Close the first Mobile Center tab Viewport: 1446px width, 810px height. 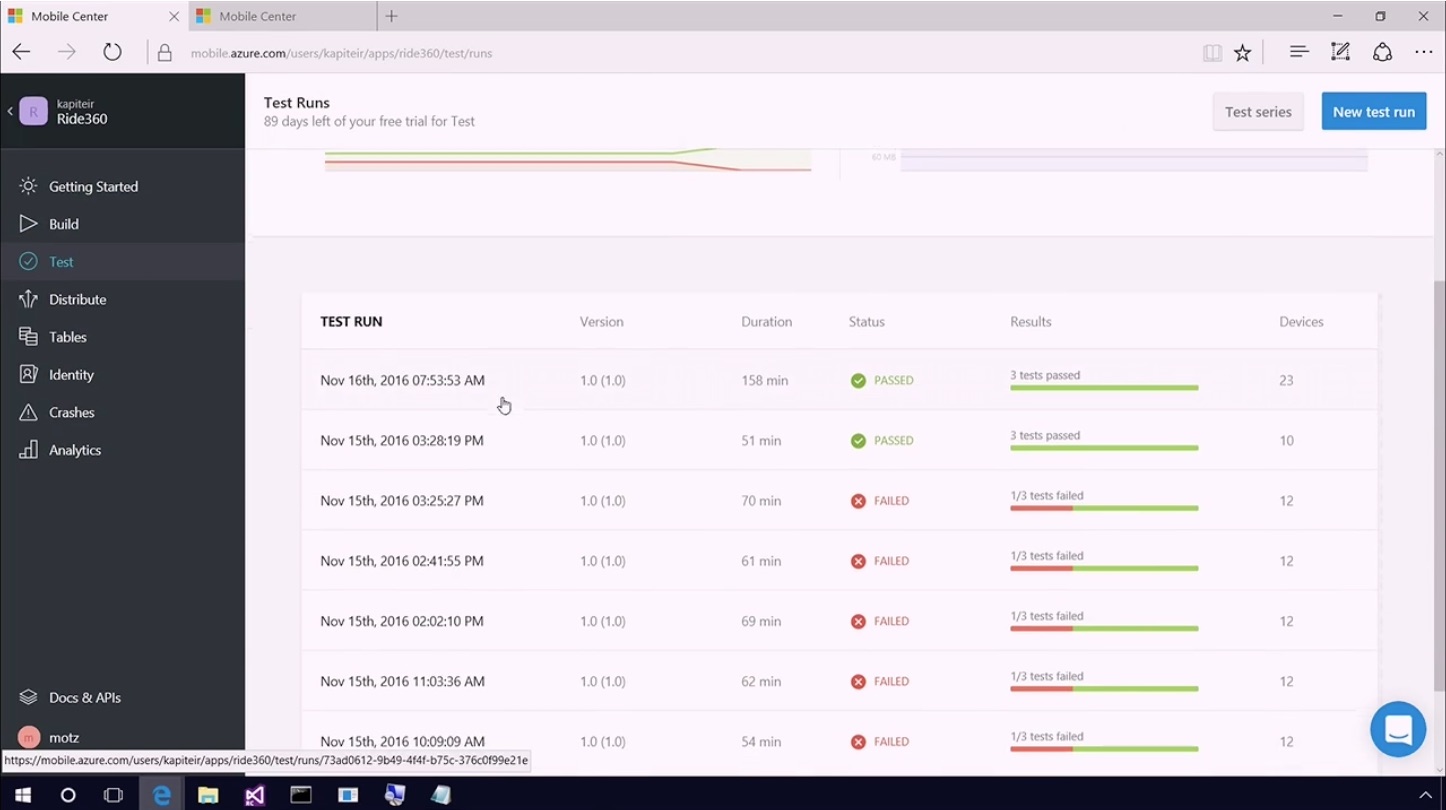click(174, 16)
